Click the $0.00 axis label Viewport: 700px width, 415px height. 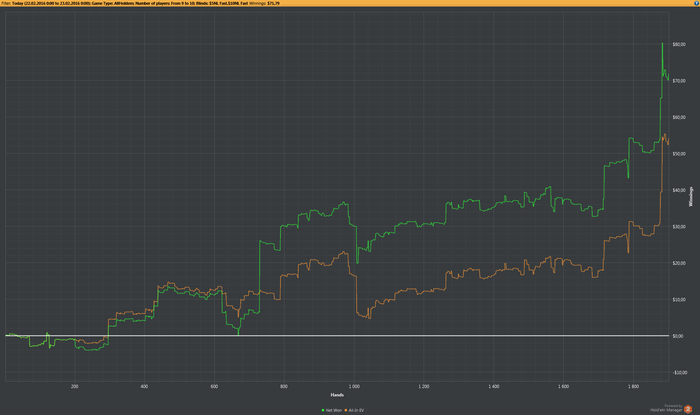pos(678,336)
